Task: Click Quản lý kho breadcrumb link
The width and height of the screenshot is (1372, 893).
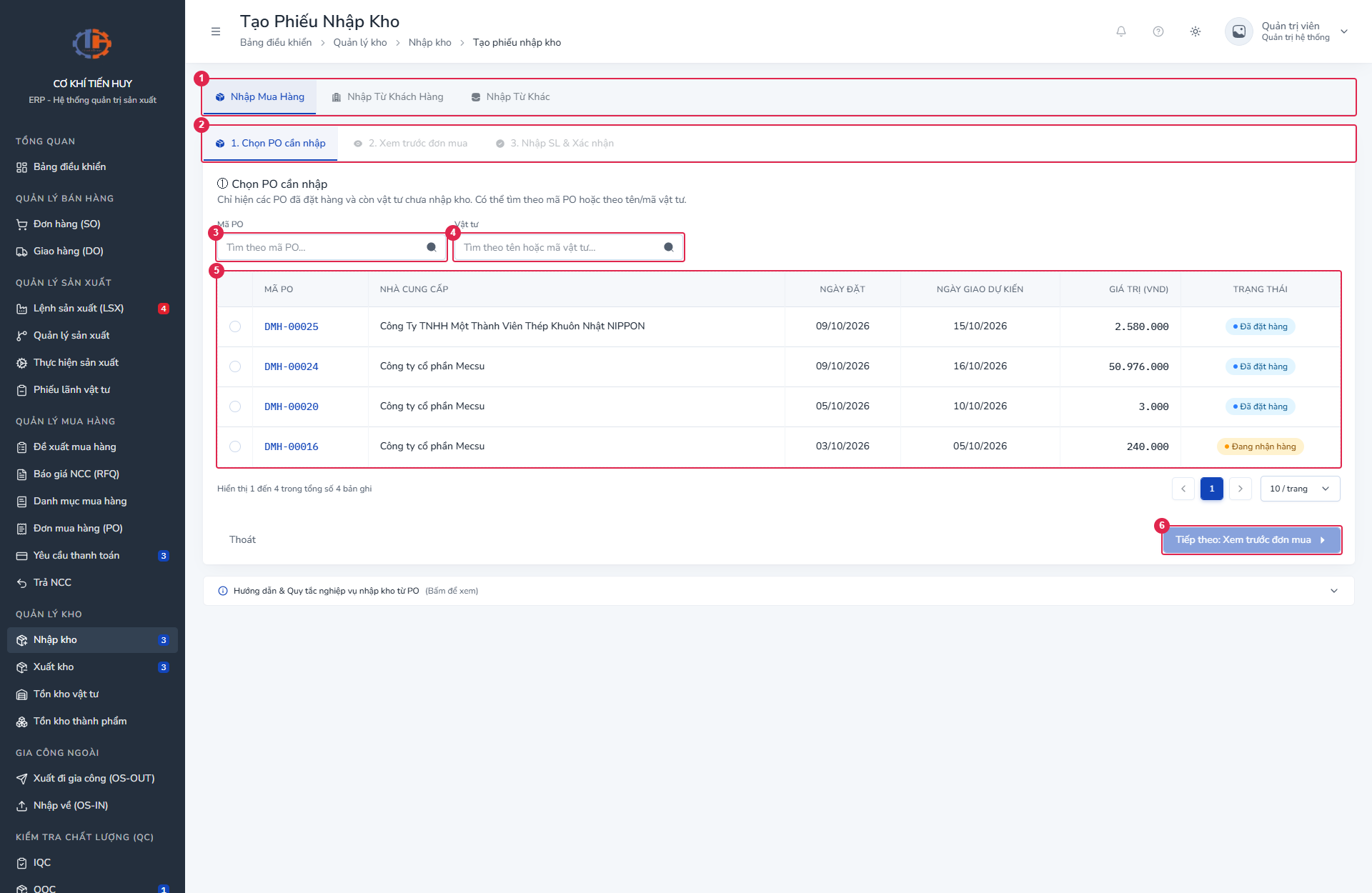Action: point(360,43)
